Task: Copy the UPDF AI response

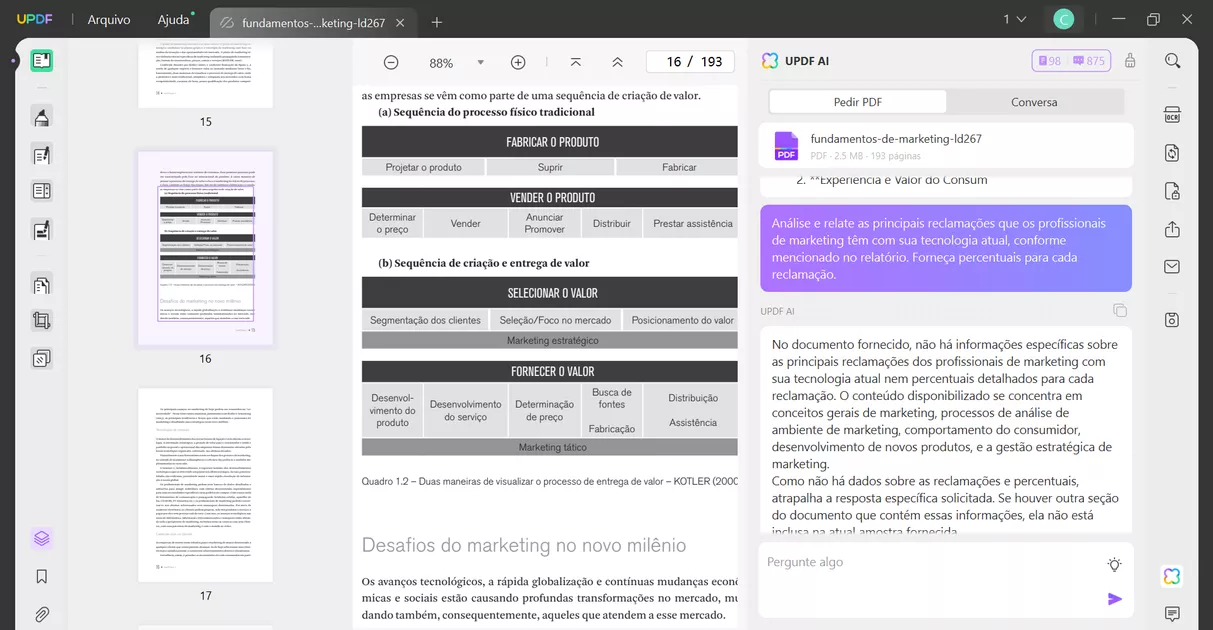Action: point(1119,310)
